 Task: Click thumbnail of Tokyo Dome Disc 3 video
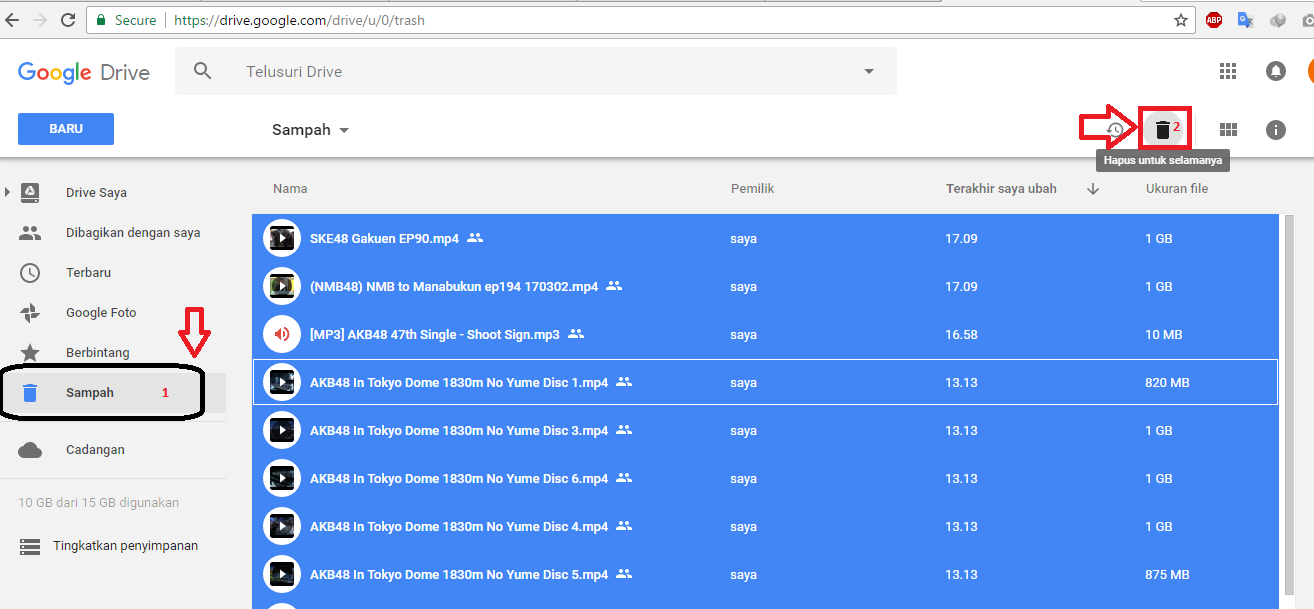[282, 430]
